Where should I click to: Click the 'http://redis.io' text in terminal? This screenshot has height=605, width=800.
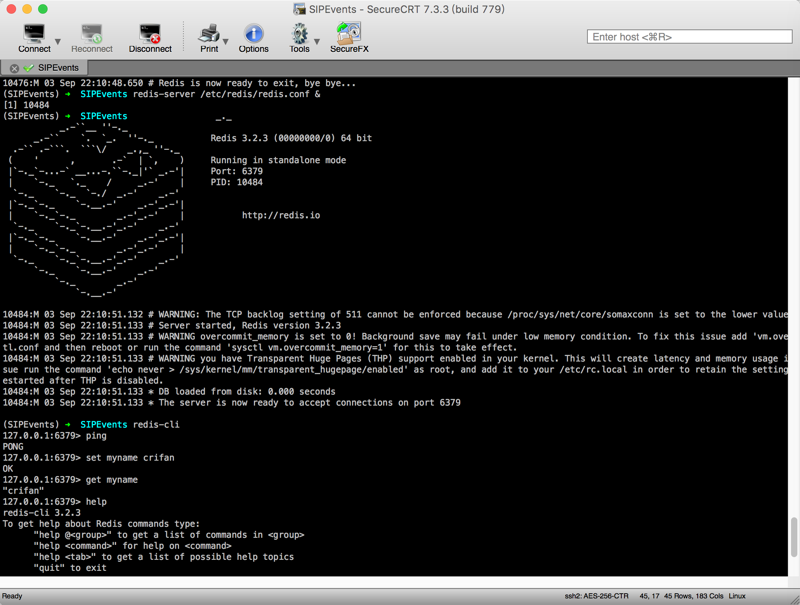[281, 215]
